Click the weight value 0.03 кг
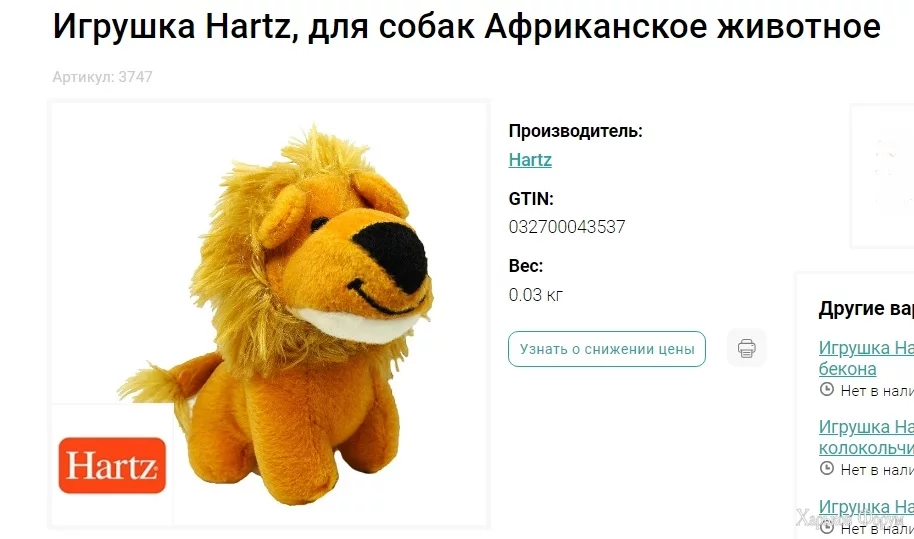914x539 pixels. [x=536, y=295]
